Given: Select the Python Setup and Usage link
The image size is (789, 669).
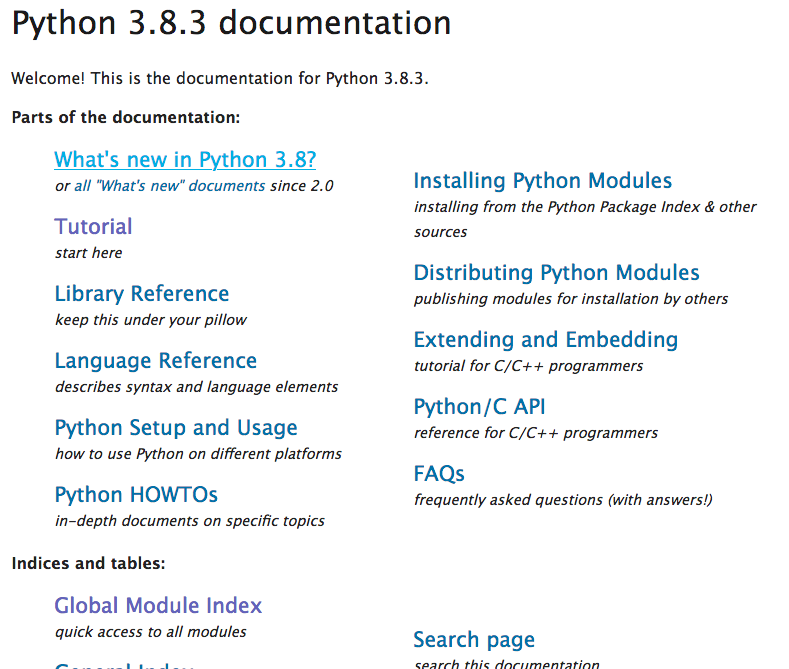Looking at the screenshot, I should [176, 428].
